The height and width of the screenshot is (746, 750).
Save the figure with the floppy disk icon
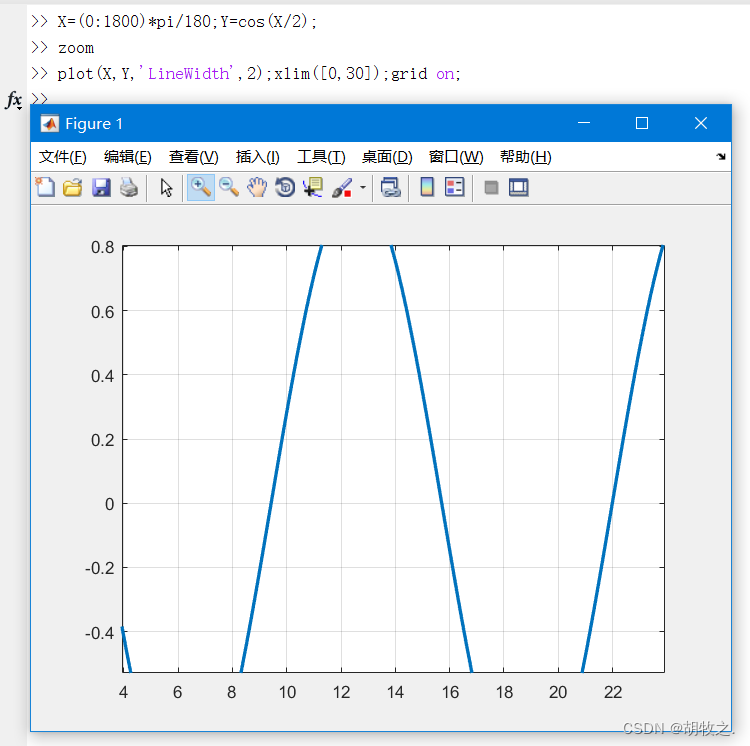101,187
